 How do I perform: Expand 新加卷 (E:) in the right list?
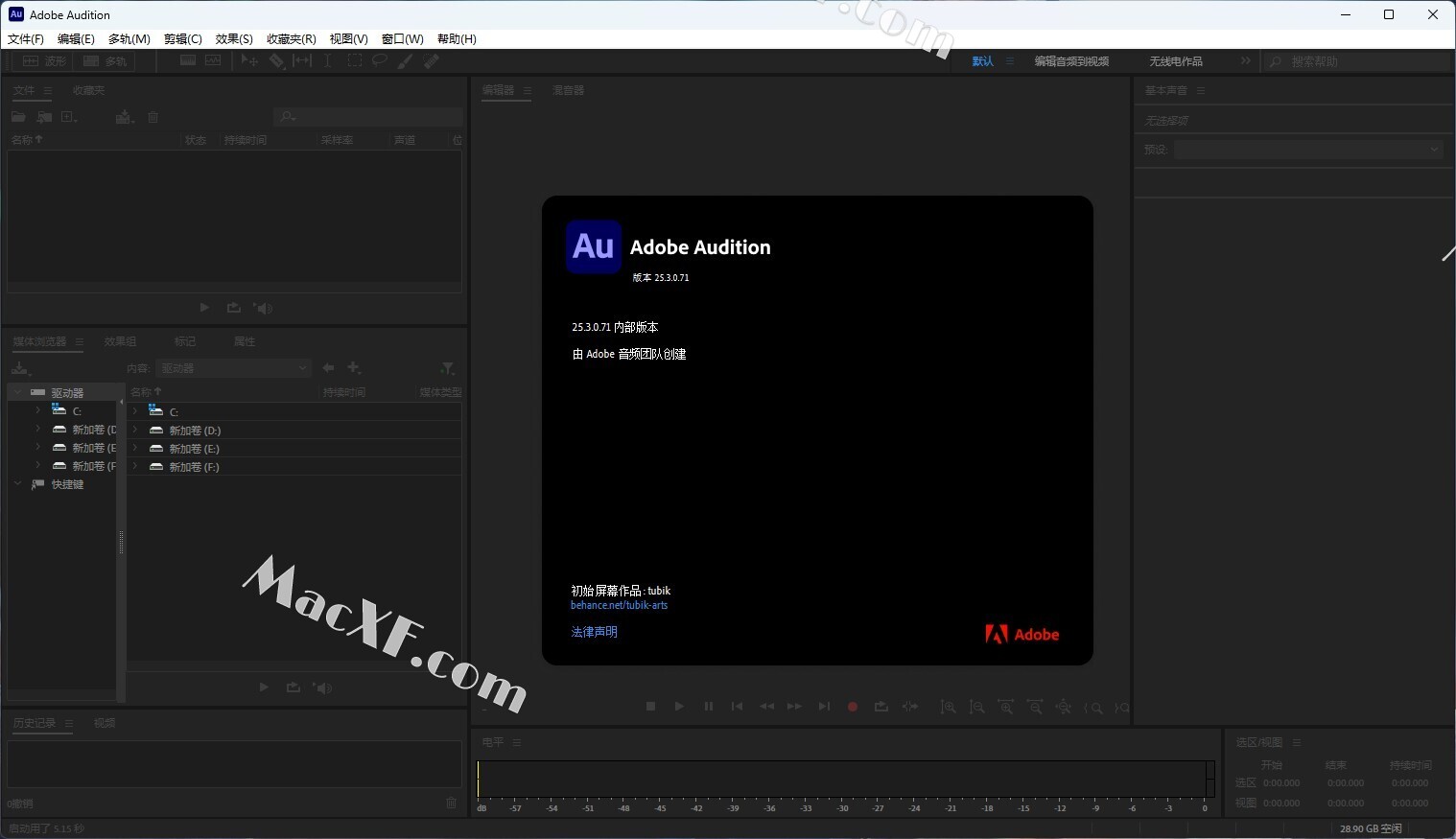pyautogui.click(x=135, y=448)
